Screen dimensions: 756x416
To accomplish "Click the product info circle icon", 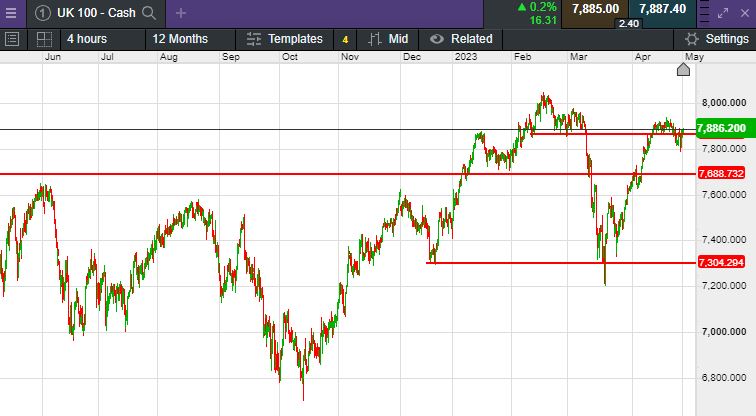I will pyautogui.click(x=43, y=13).
